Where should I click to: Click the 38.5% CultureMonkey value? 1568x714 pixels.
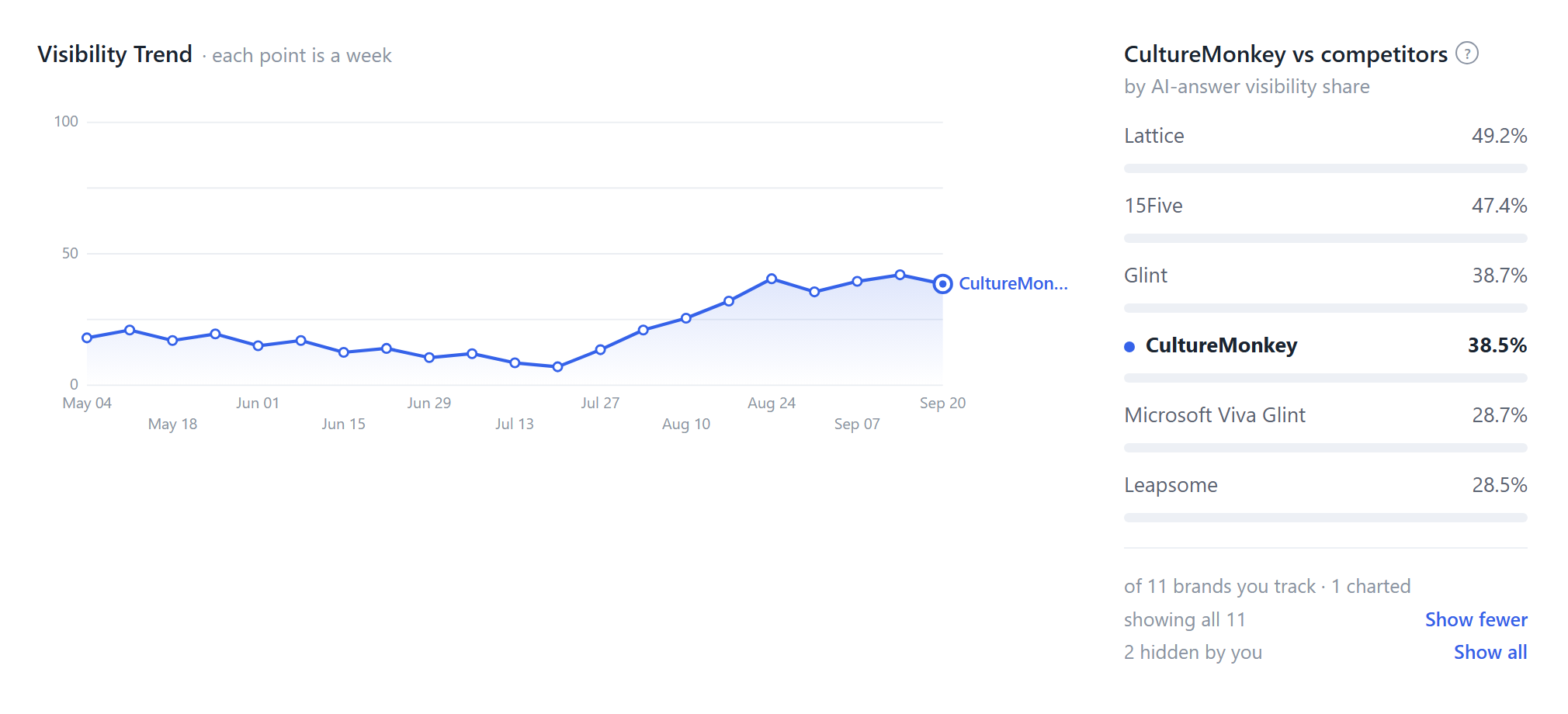[x=1497, y=345]
